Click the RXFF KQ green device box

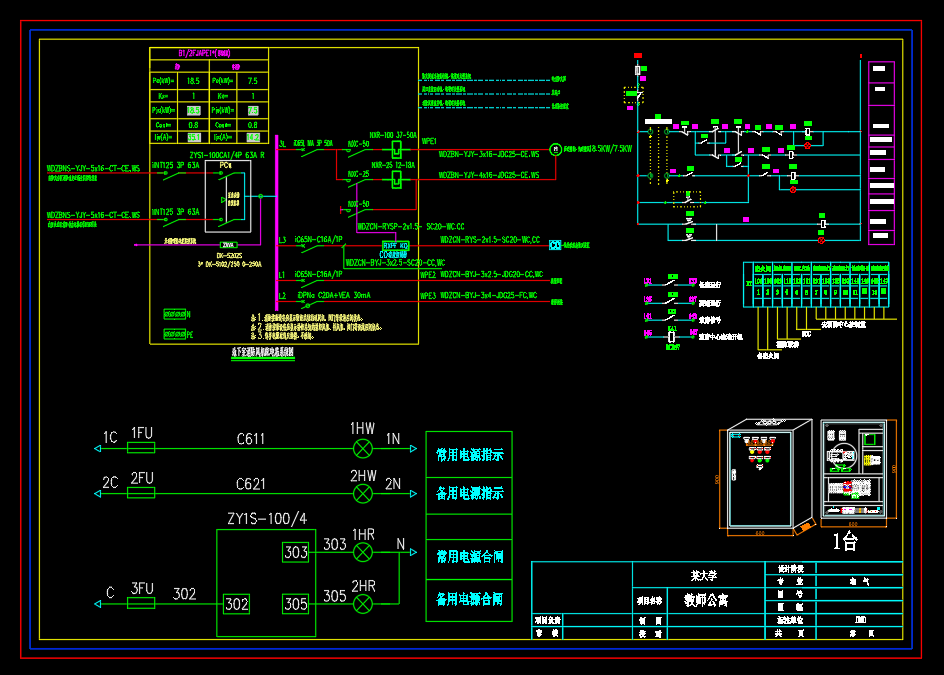(x=396, y=246)
